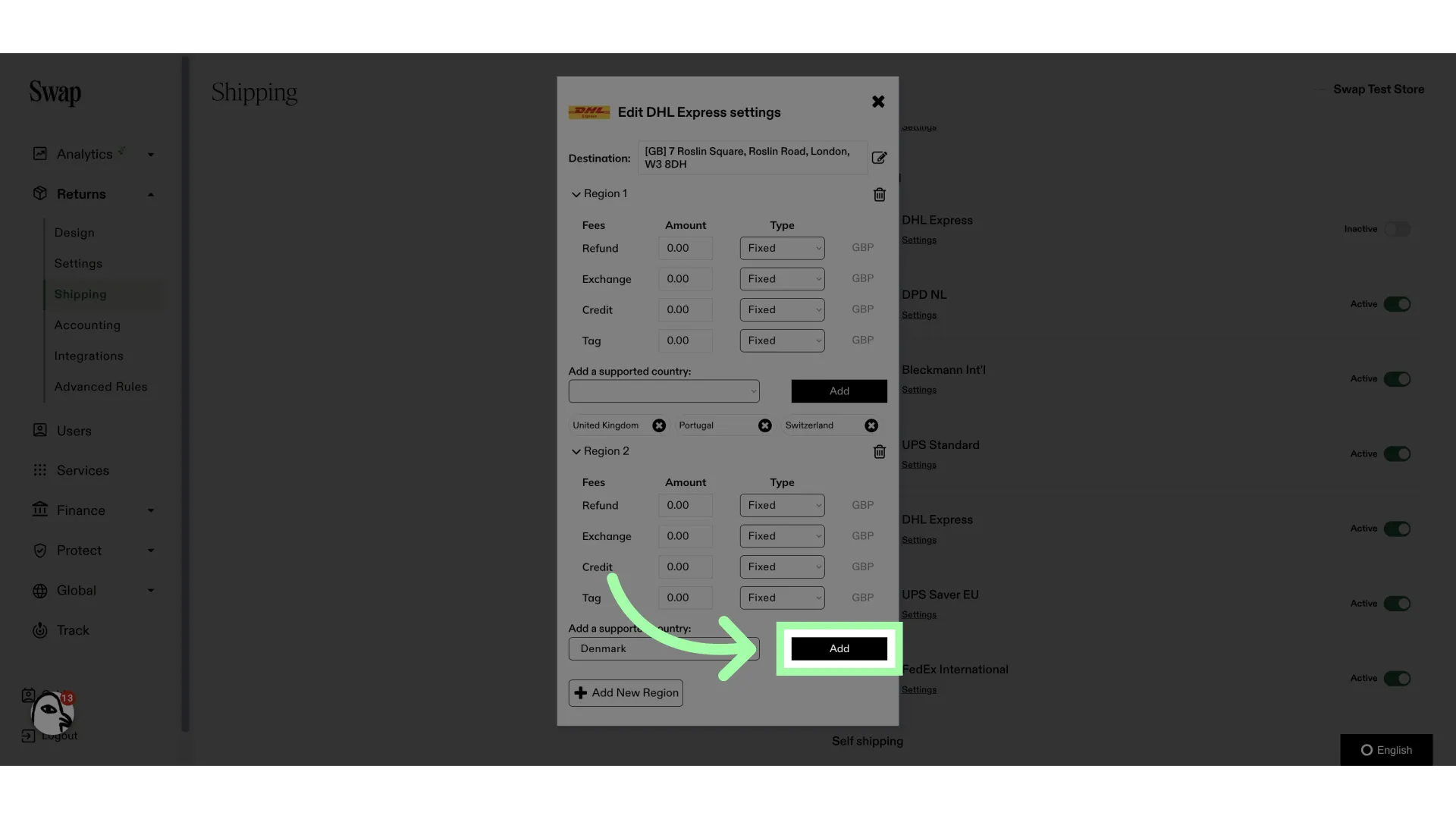Click the Track sidebar icon
Image resolution: width=1456 pixels, height=819 pixels.
(x=40, y=630)
